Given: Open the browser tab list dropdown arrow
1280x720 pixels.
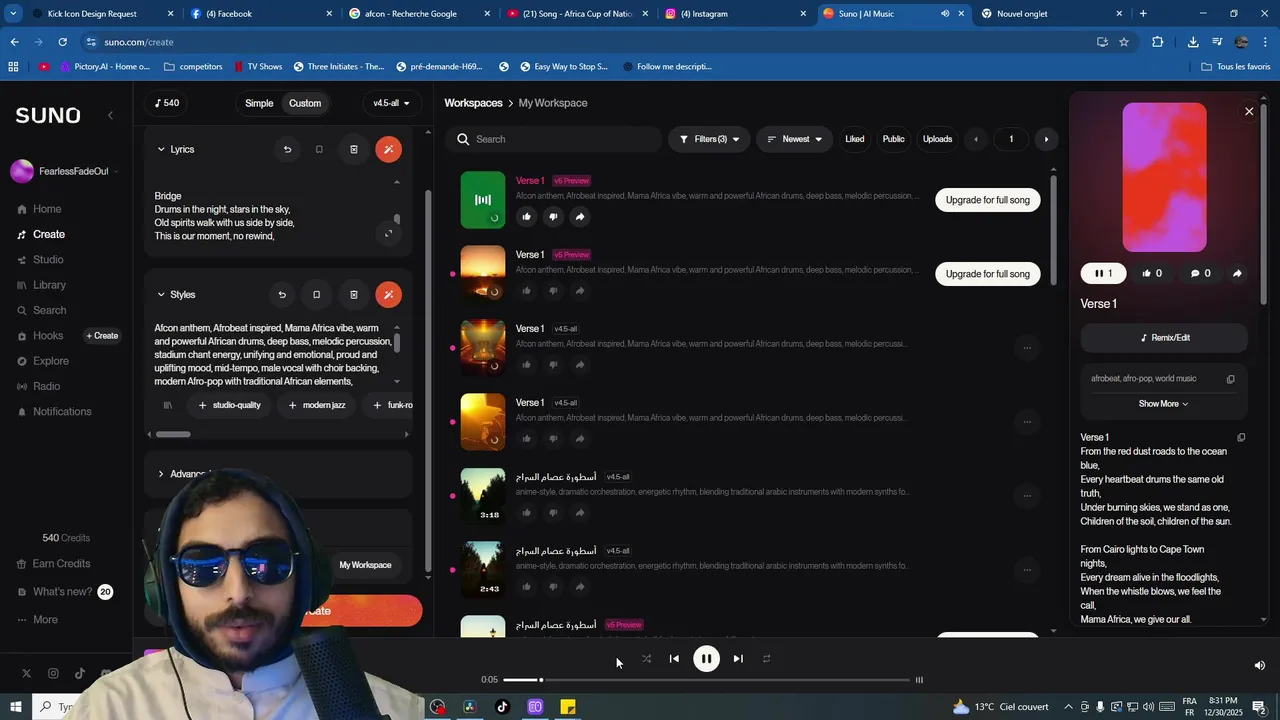Looking at the screenshot, I should coord(13,14).
